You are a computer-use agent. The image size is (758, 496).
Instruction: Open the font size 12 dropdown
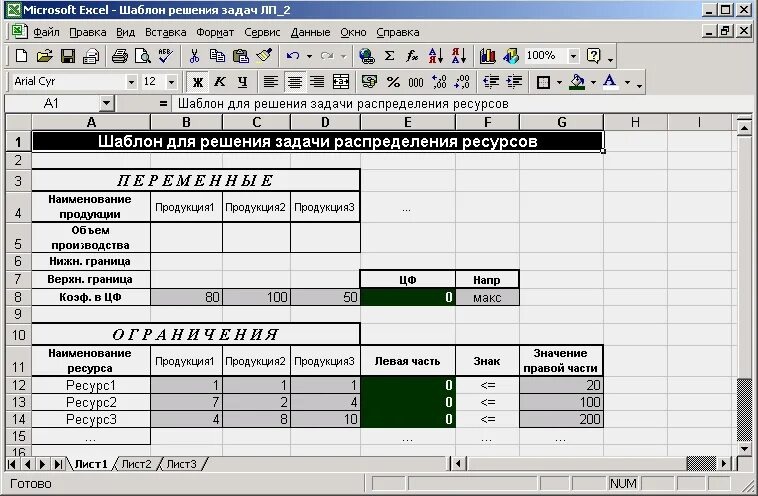point(171,82)
